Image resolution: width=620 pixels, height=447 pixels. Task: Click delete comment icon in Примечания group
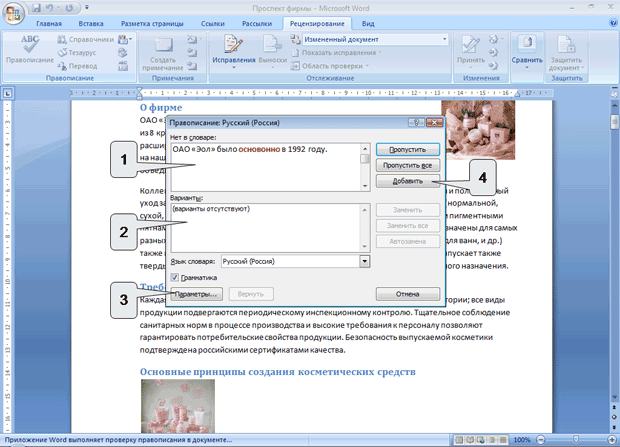point(194,39)
